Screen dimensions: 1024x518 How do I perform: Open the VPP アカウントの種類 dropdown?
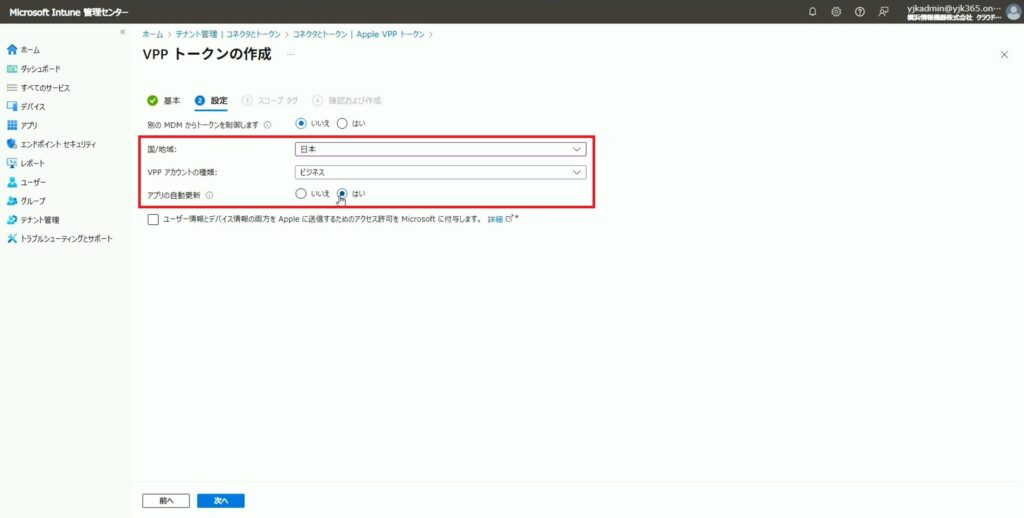coord(440,172)
